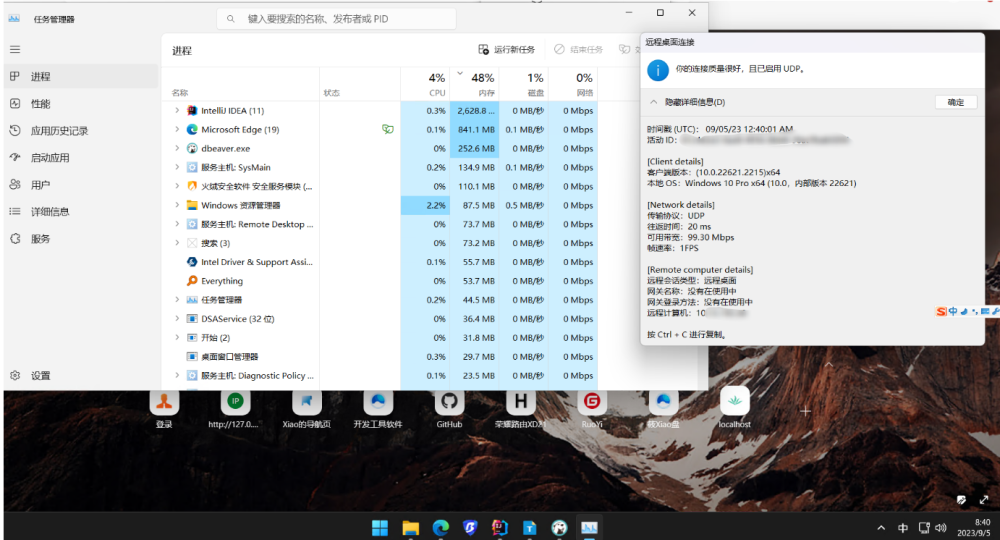The width and height of the screenshot is (1000, 540).
Task: Sort by the 磁盘 column header
Action: pyautogui.click(x=524, y=84)
